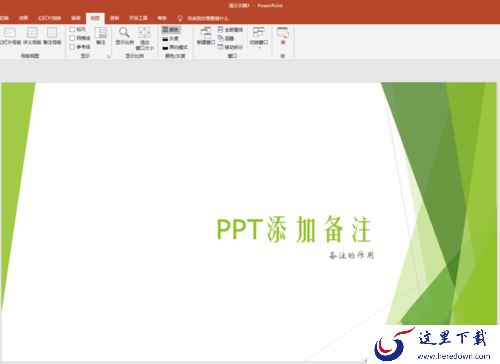Click the New Window (新建窗口) icon

click(x=206, y=36)
